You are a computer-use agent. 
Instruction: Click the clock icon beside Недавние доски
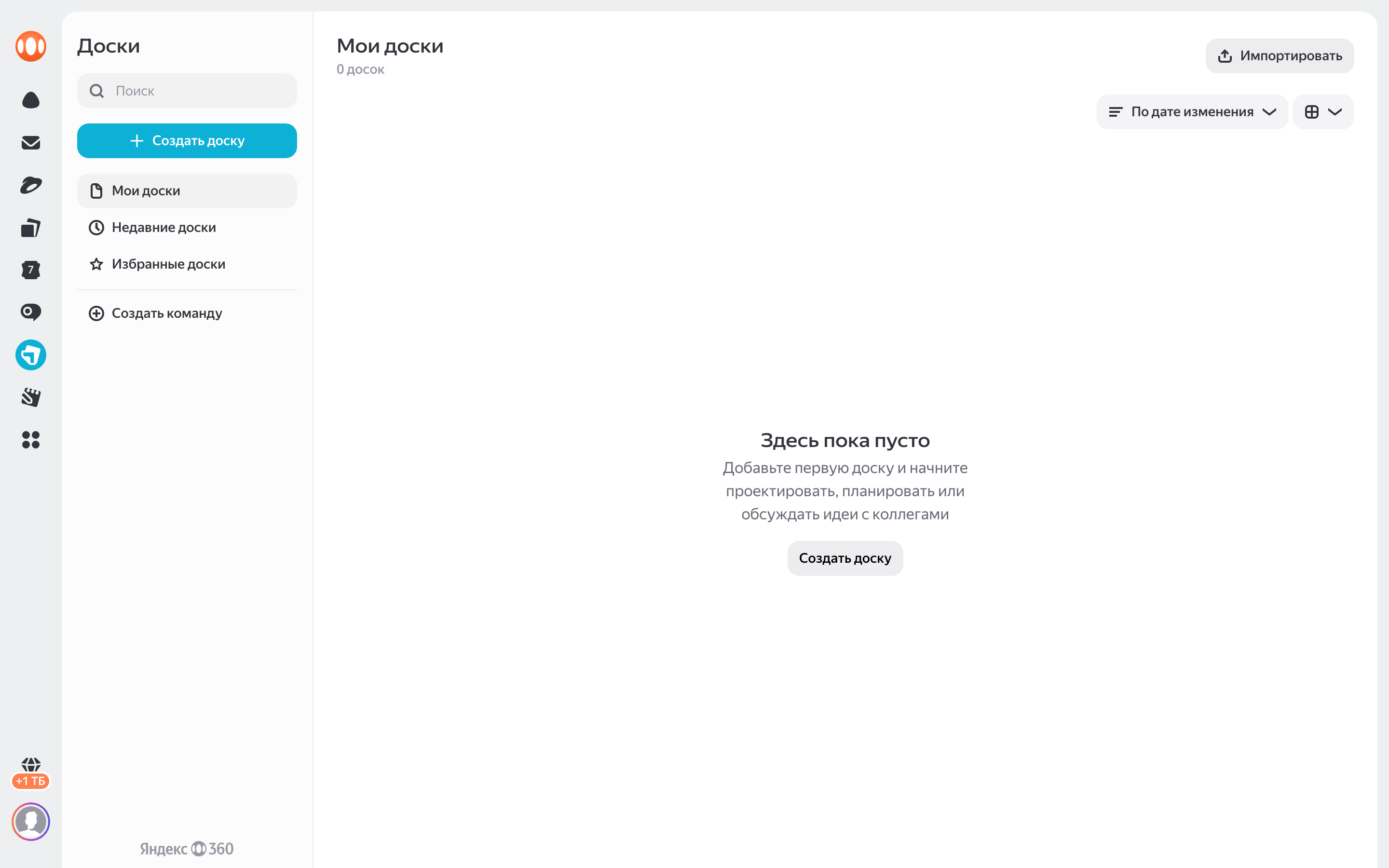pos(96,227)
